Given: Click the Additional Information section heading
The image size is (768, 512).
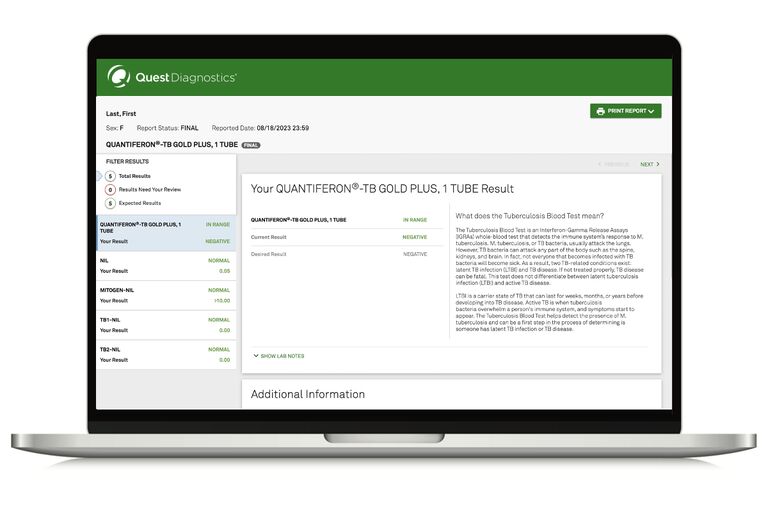Looking at the screenshot, I should [307, 394].
